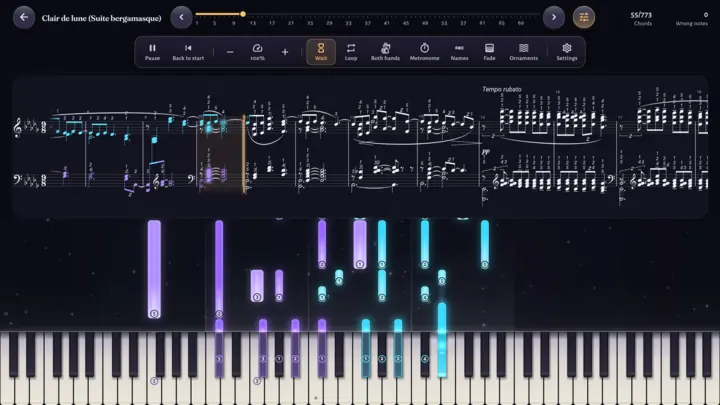Viewport: 720px width, 405px height.
Task: Jump to measure 45 on timeline
Action: coord(406,23)
